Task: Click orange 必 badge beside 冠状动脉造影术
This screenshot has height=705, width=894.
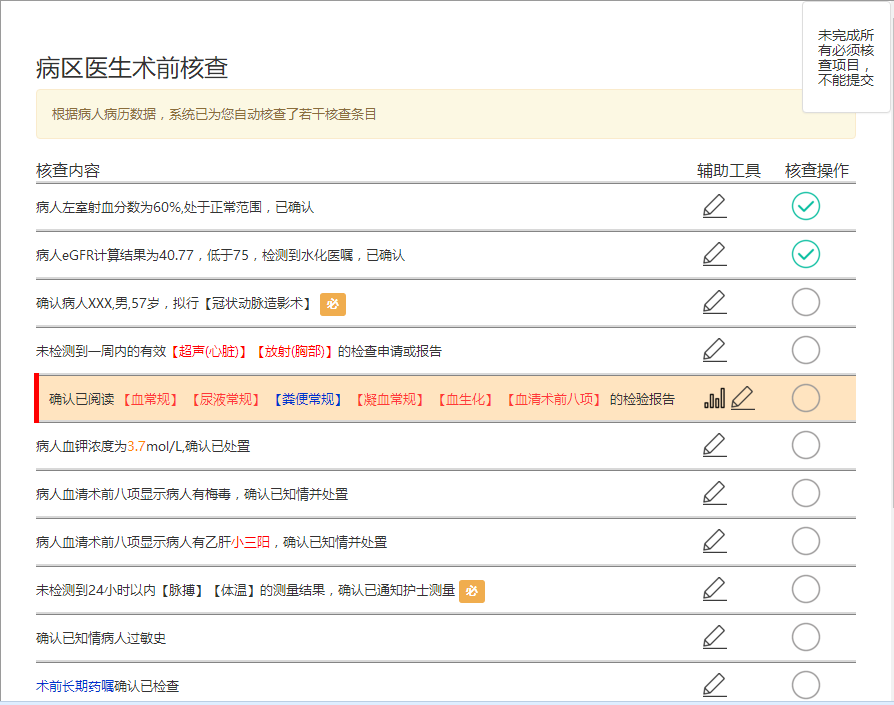Action: click(333, 304)
